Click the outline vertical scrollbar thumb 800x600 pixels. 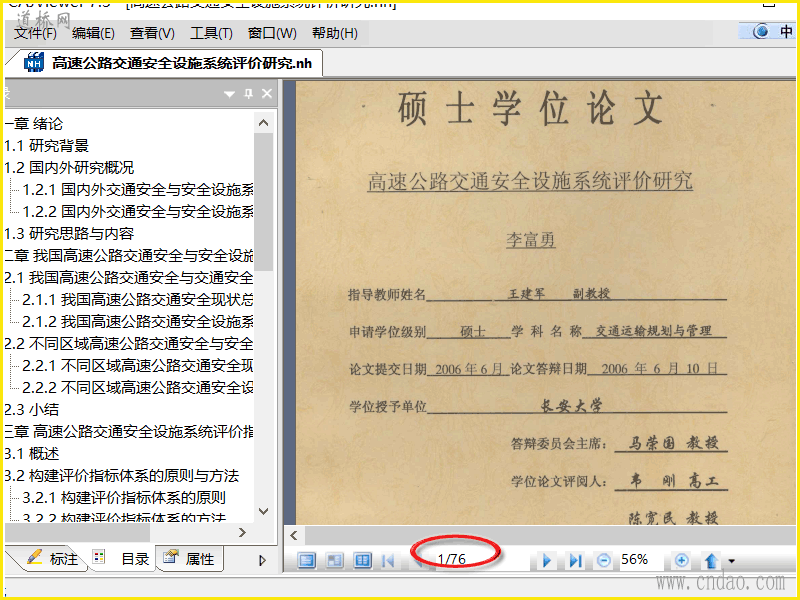(263, 202)
